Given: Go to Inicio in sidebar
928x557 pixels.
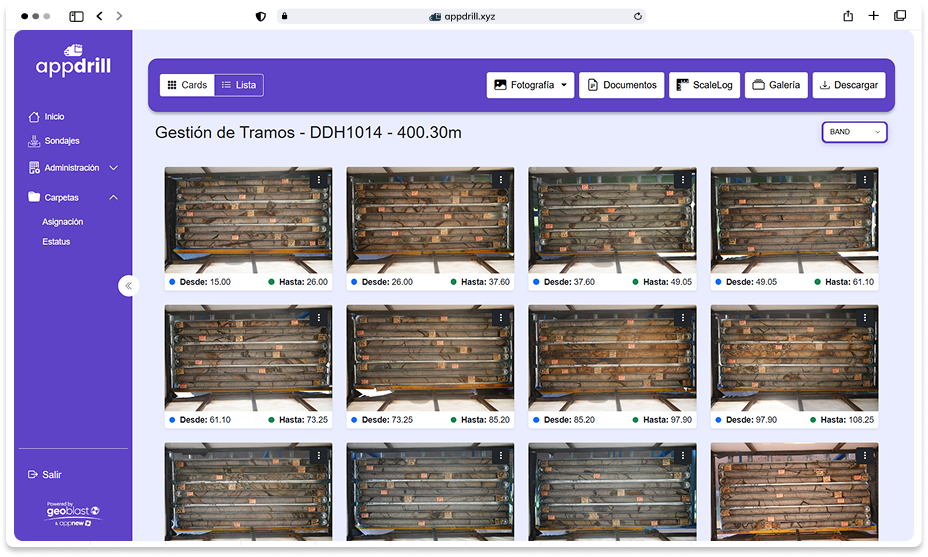Looking at the screenshot, I should tap(54, 117).
